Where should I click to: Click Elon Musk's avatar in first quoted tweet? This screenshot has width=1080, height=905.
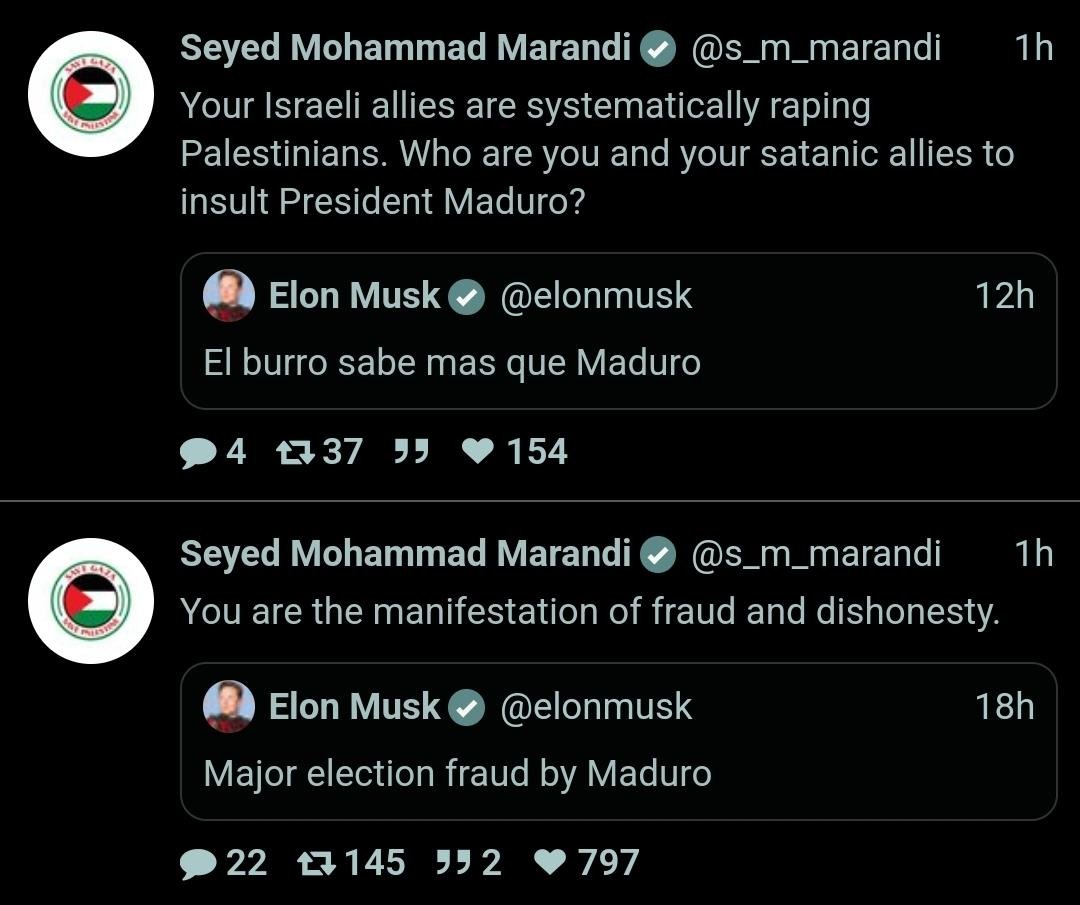(229, 296)
